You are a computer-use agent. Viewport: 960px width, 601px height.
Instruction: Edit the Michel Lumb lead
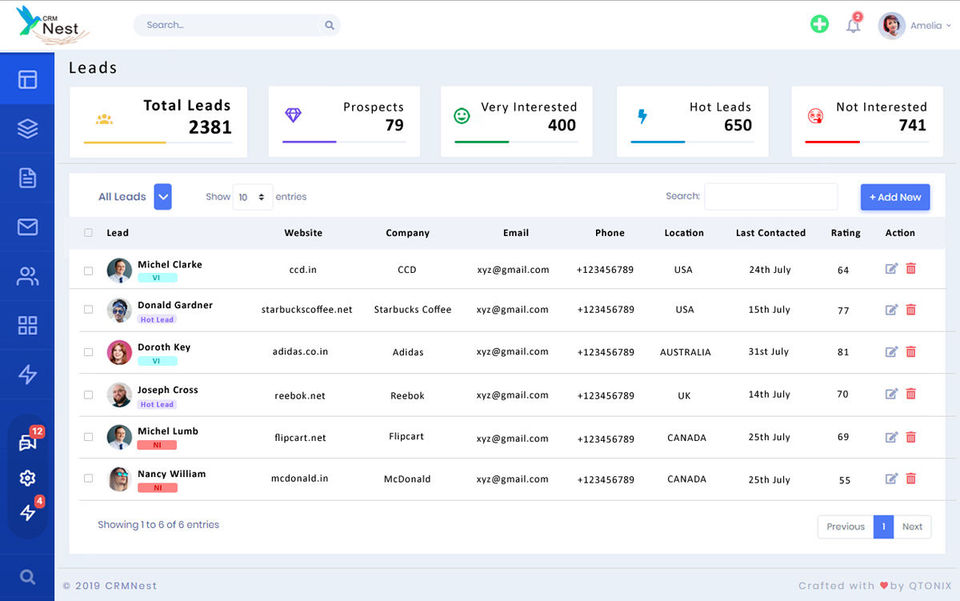[891, 437]
